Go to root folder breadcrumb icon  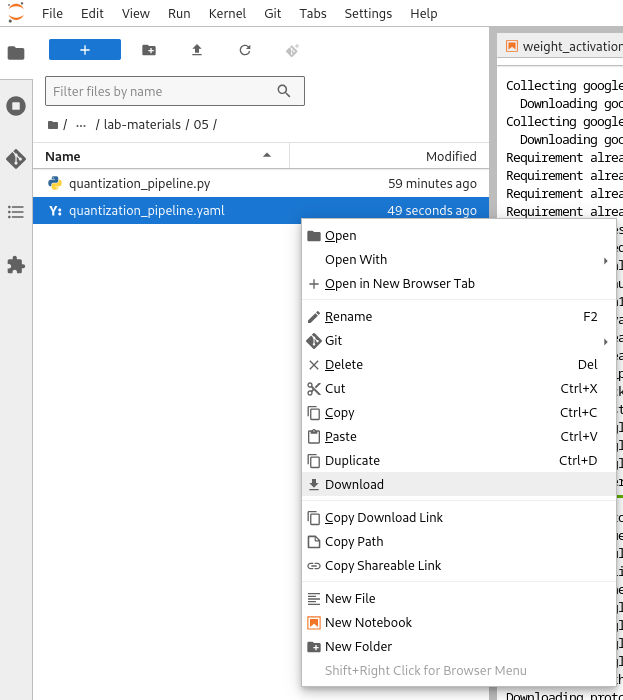click(x=53, y=125)
